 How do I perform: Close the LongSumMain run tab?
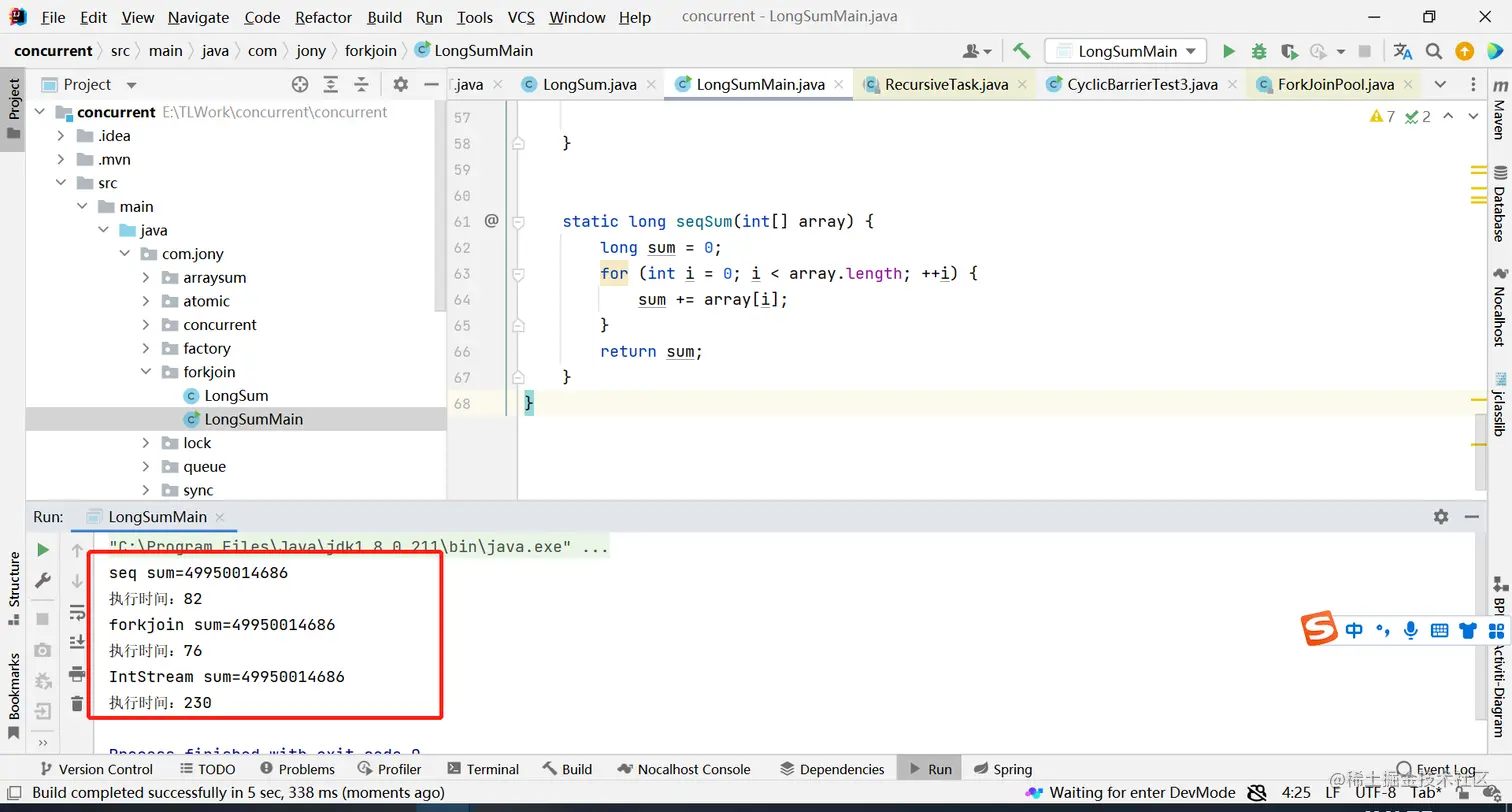(x=220, y=518)
